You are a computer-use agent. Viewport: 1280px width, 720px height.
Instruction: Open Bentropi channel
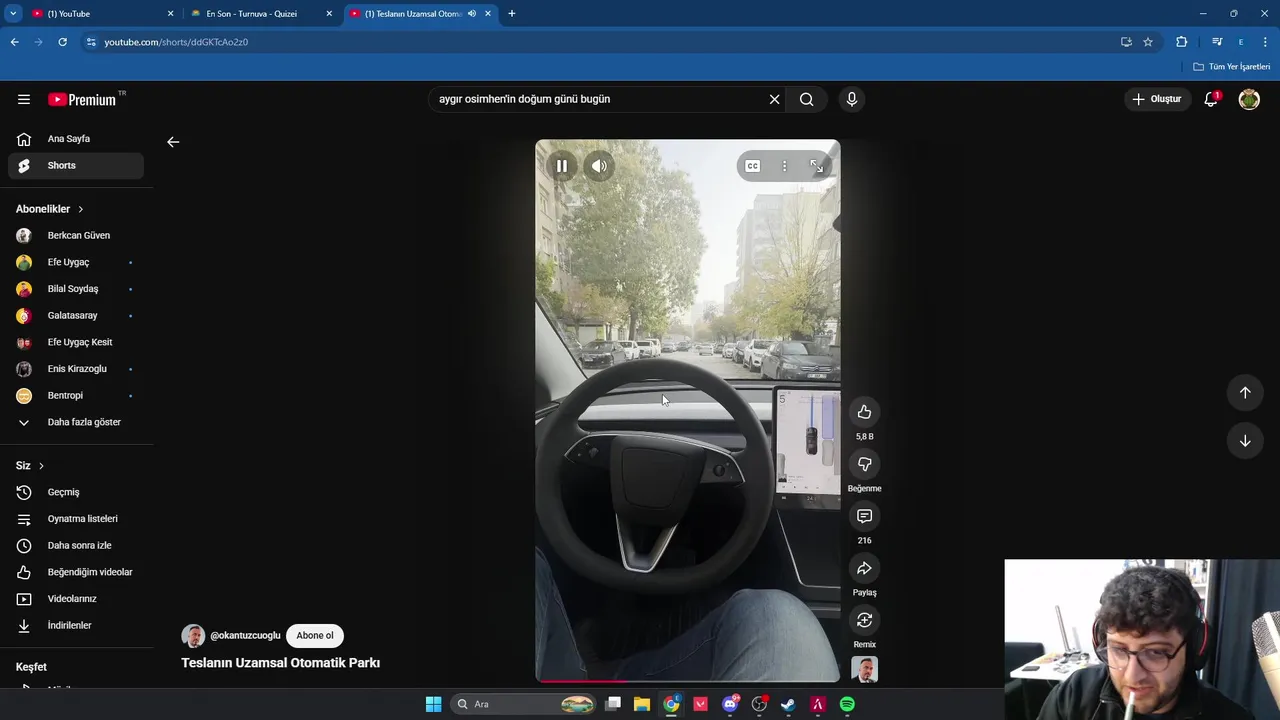pos(76,396)
